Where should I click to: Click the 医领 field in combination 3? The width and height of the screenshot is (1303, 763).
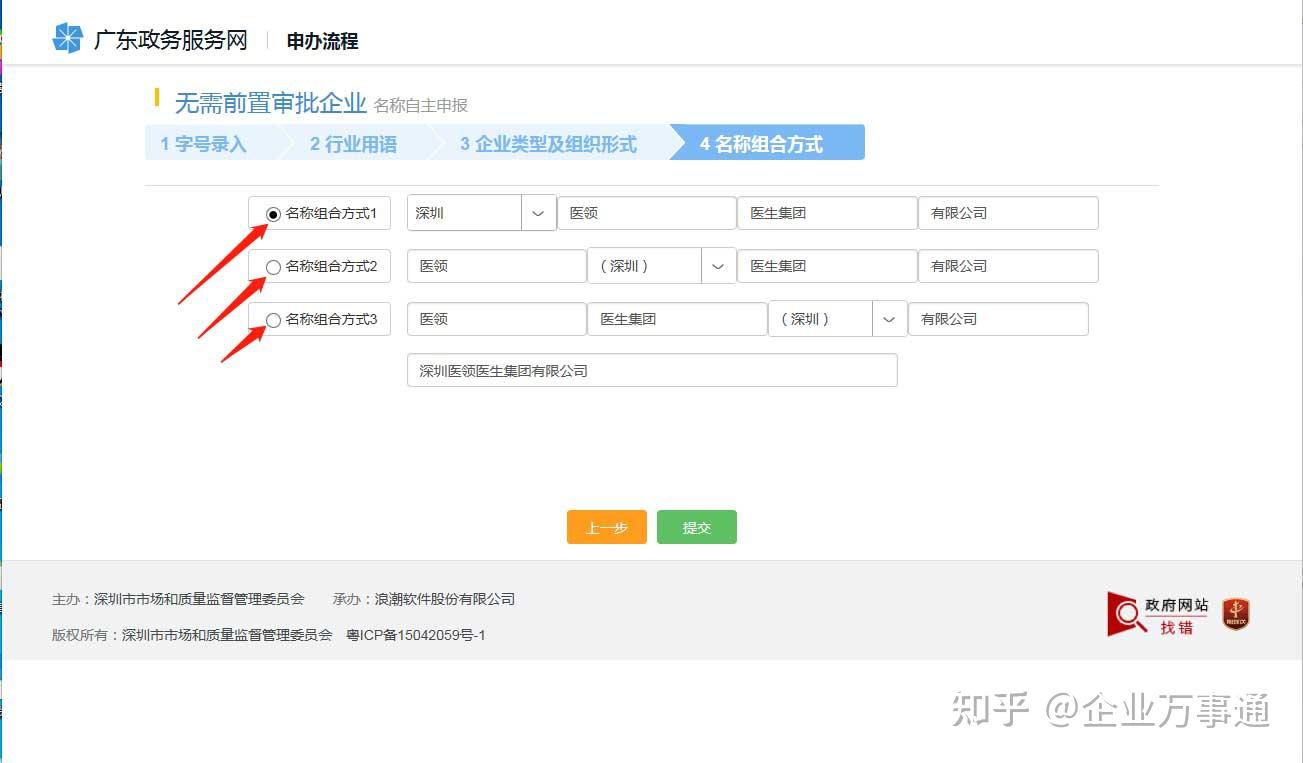pos(497,319)
